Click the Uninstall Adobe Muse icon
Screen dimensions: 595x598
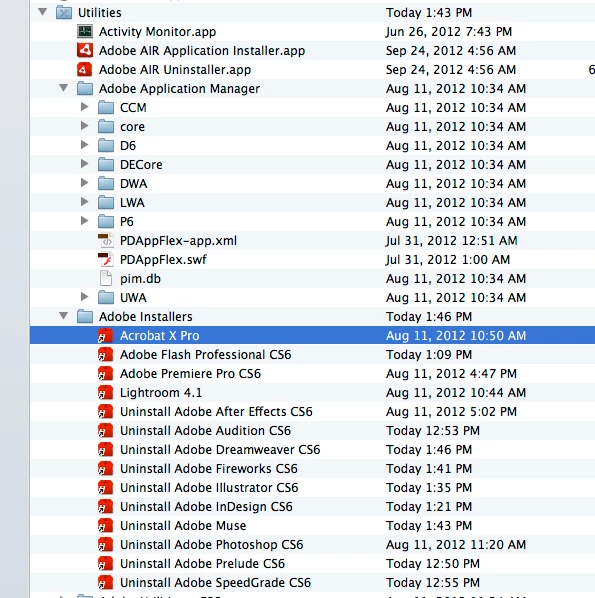[x=106, y=526]
